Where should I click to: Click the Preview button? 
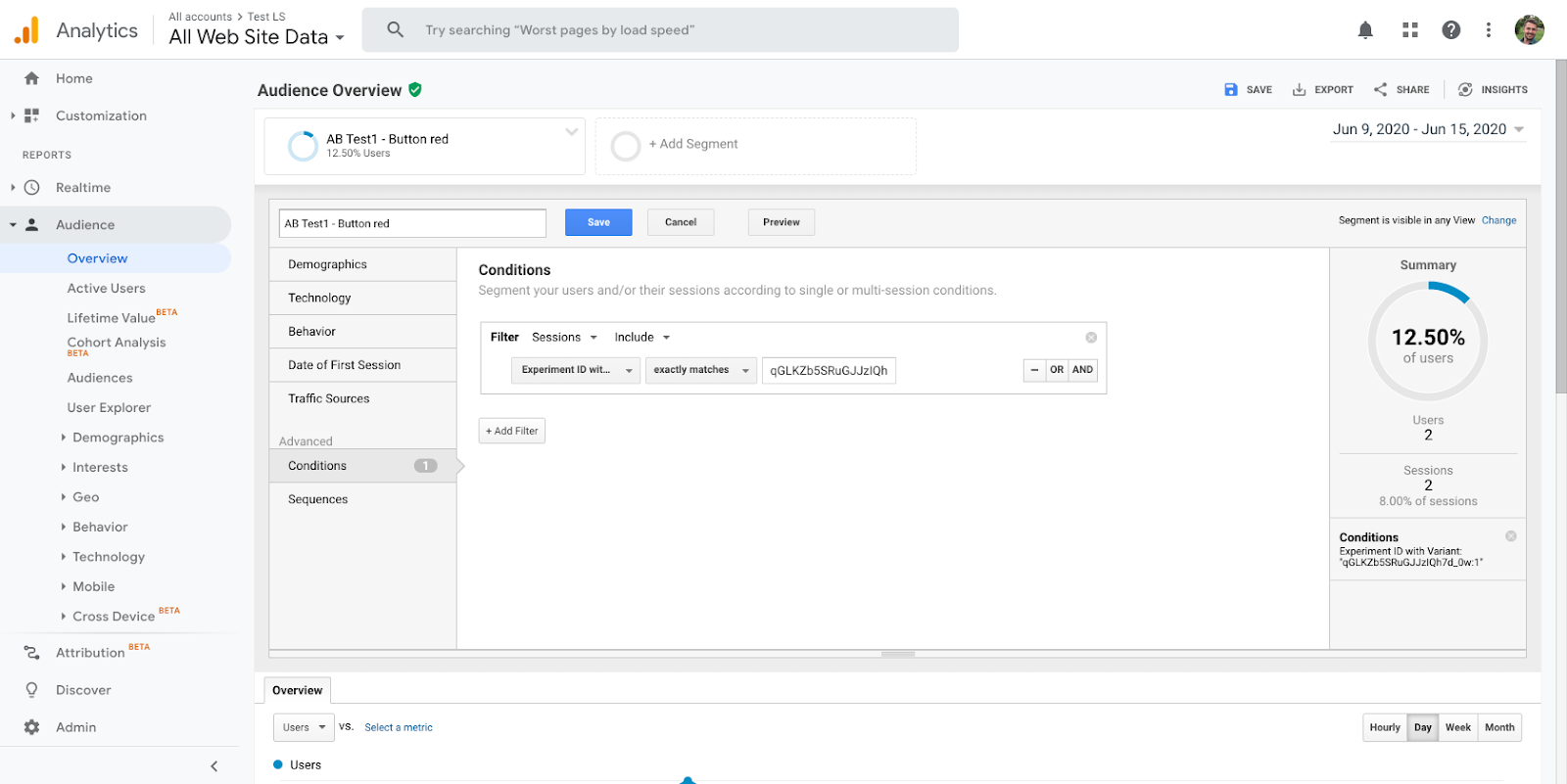(782, 222)
